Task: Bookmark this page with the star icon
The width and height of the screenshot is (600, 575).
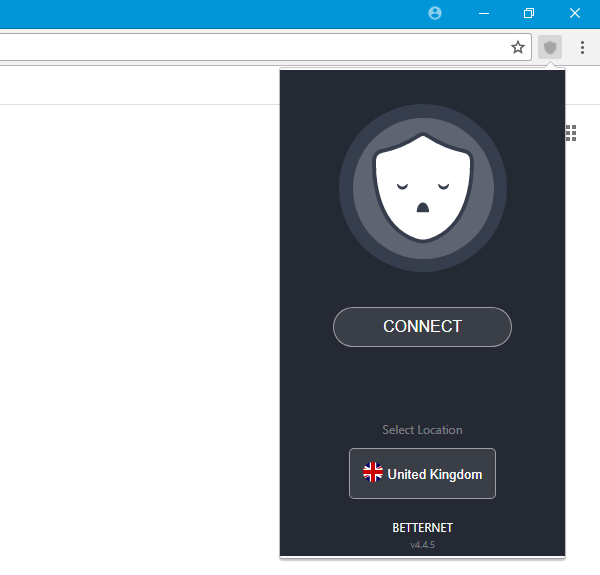Action: (x=518, y=47)
